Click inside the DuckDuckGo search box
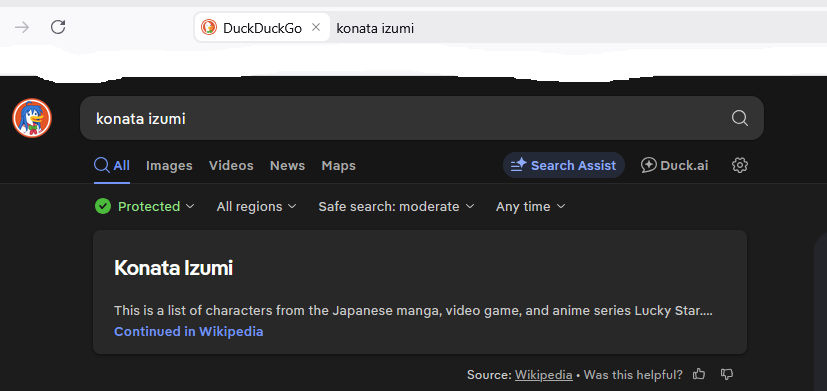Viewport: 827px width, 391px height. 421,118
